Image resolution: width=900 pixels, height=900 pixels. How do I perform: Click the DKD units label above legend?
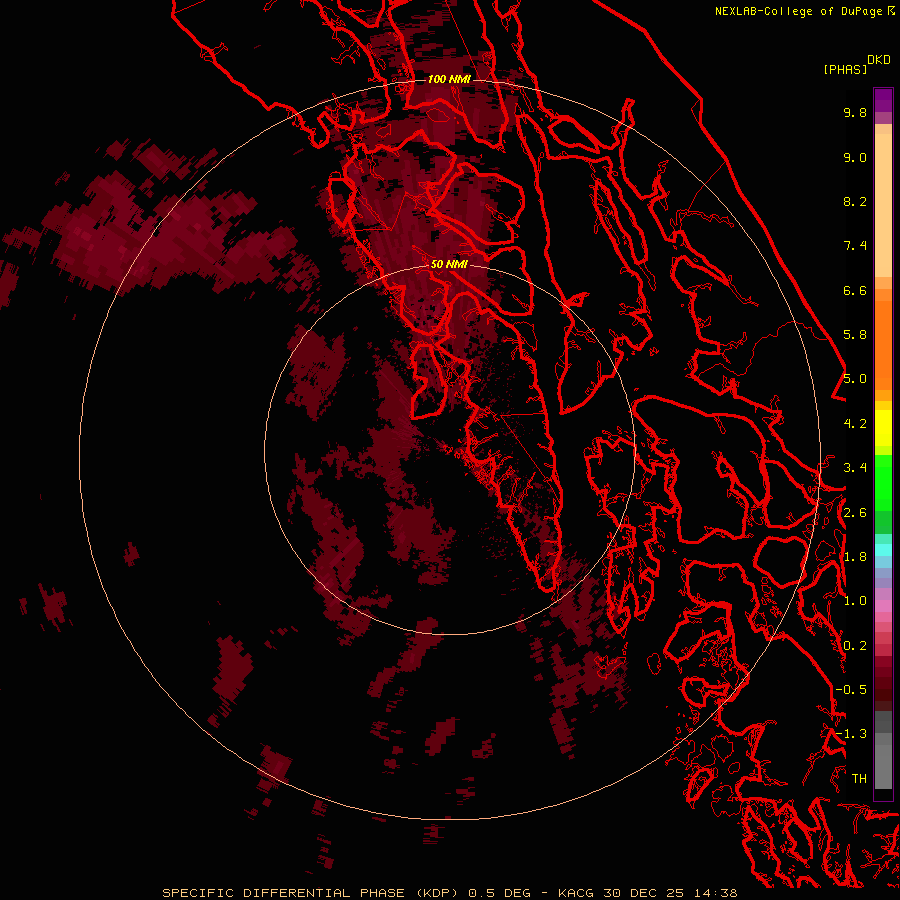[x=878, y=60]
